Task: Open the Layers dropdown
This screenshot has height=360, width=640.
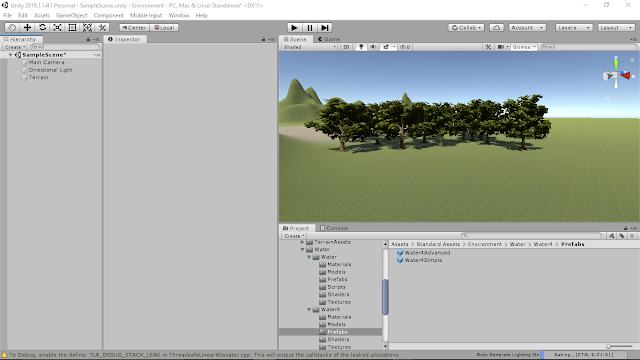Action: pyautogui.click(x=573, y=28)
